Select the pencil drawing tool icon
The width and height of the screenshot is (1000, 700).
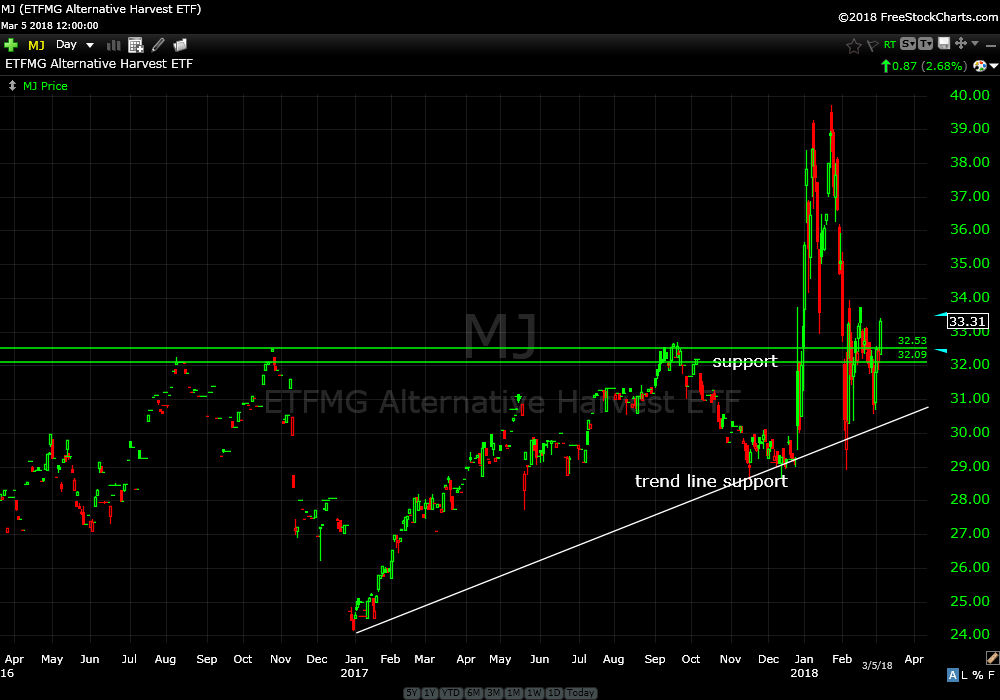(158, 45)
